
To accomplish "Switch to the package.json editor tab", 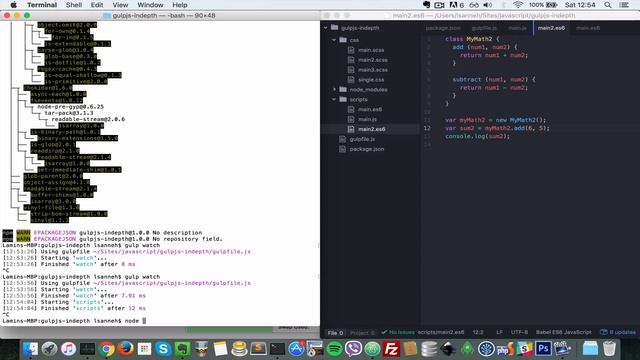I will pyautogui.click(x=443, y=28).
